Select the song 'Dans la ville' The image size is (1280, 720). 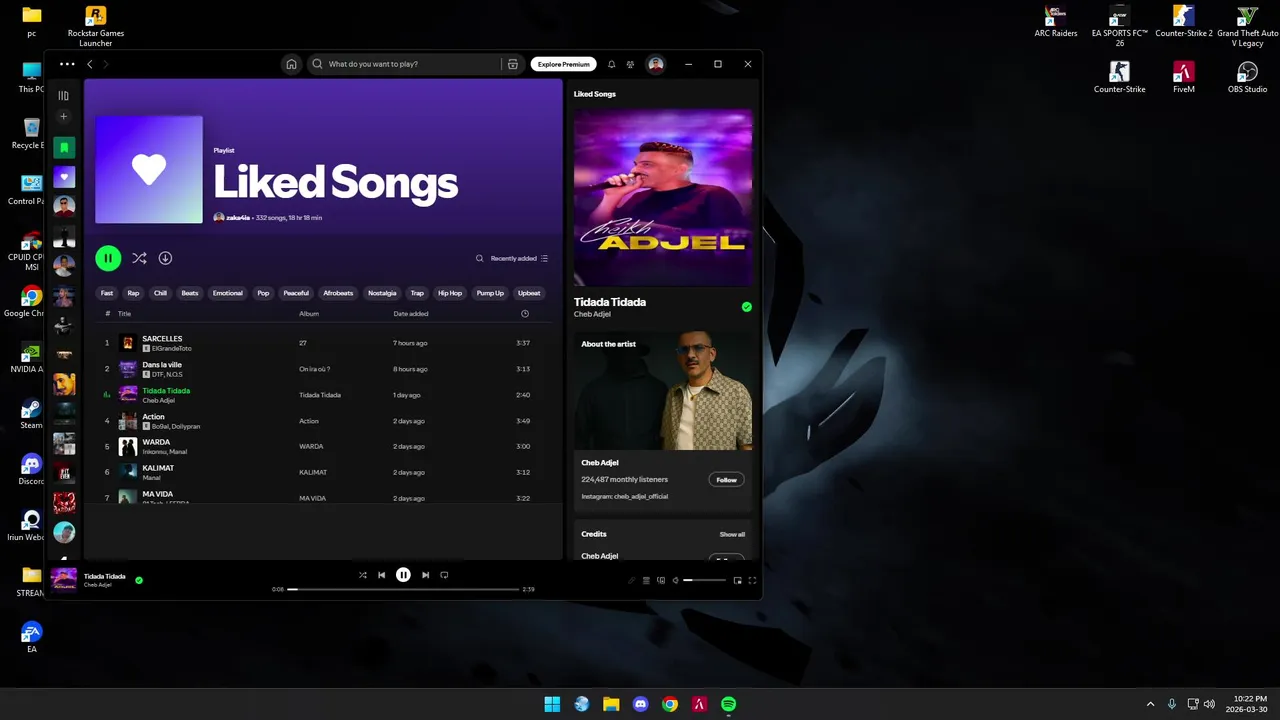[162, 365]
